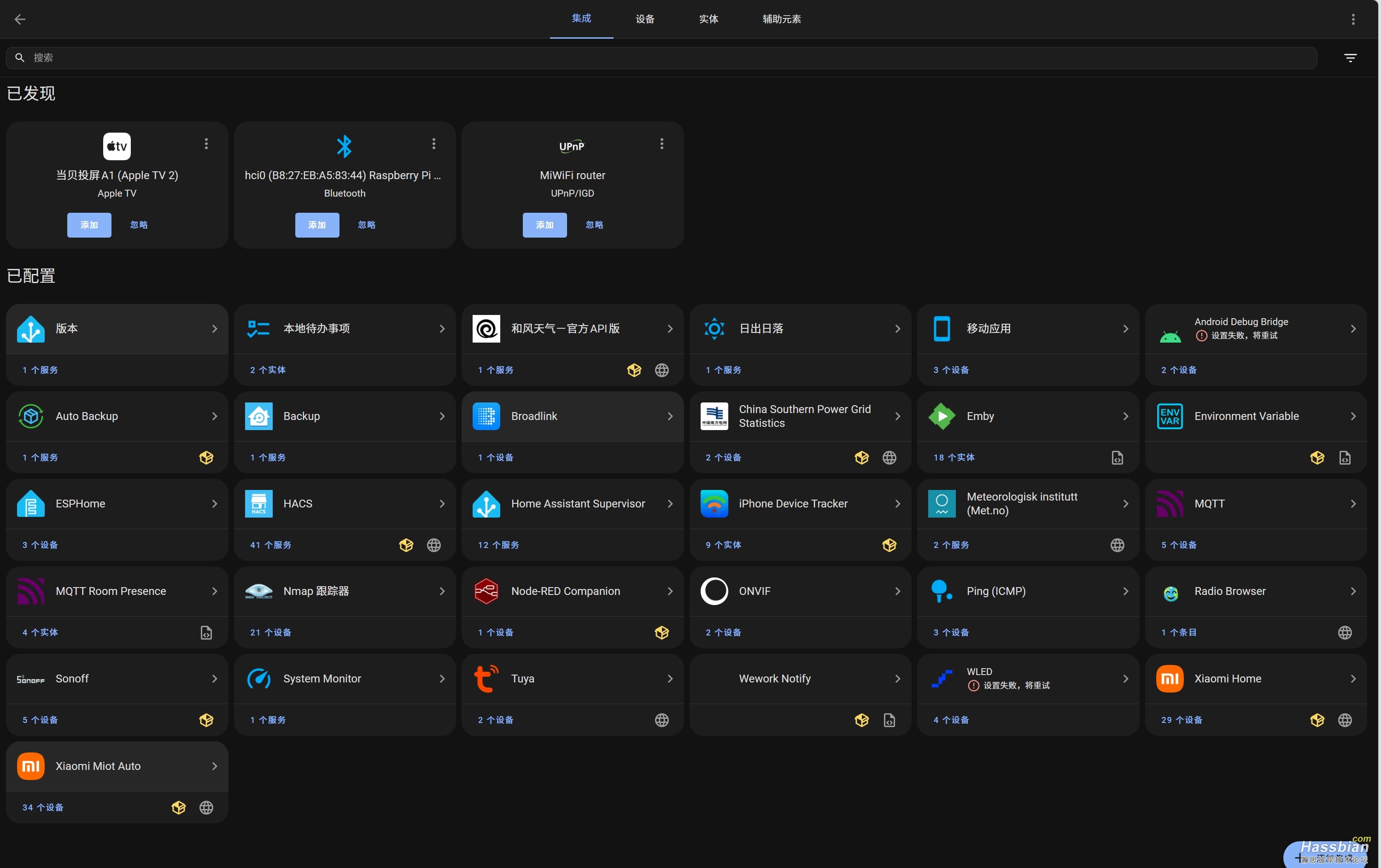Click the Xiaomi Home MI logo
This screenshot has height=868, width=1381.
click(1170, 678)
